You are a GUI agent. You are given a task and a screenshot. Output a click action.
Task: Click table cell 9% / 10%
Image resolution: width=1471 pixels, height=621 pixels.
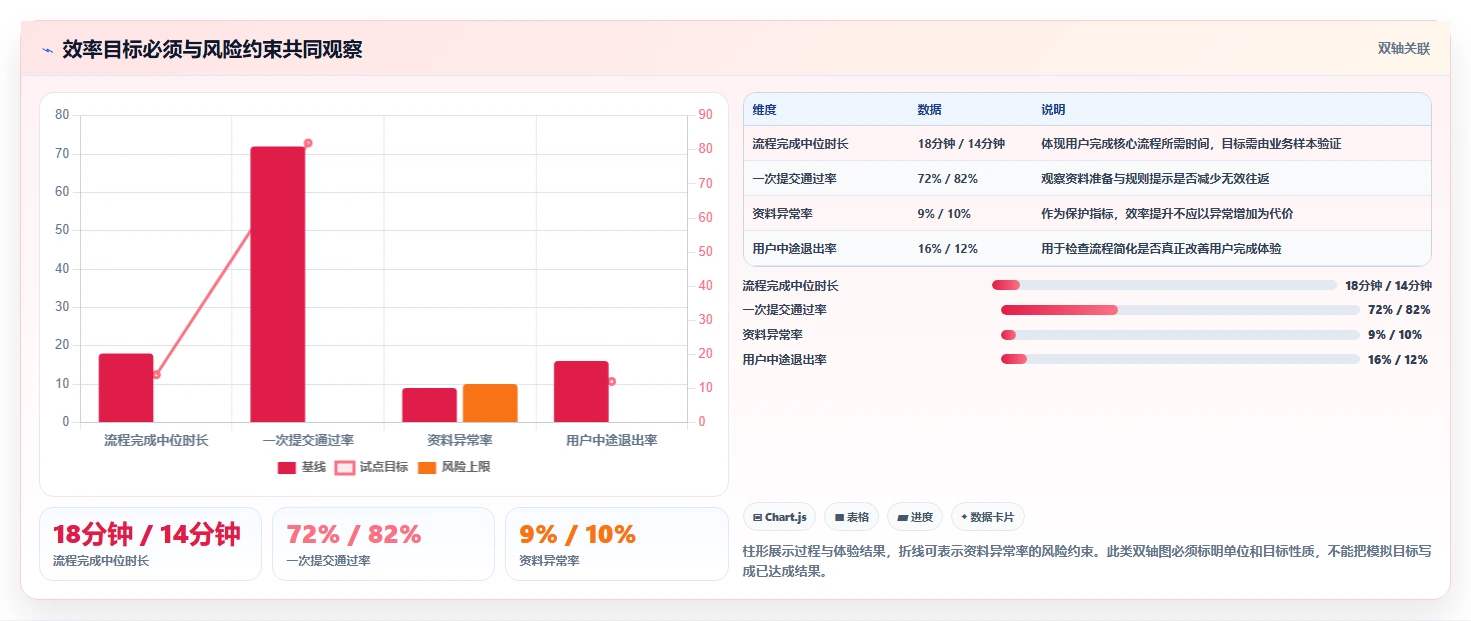(944, 214)
